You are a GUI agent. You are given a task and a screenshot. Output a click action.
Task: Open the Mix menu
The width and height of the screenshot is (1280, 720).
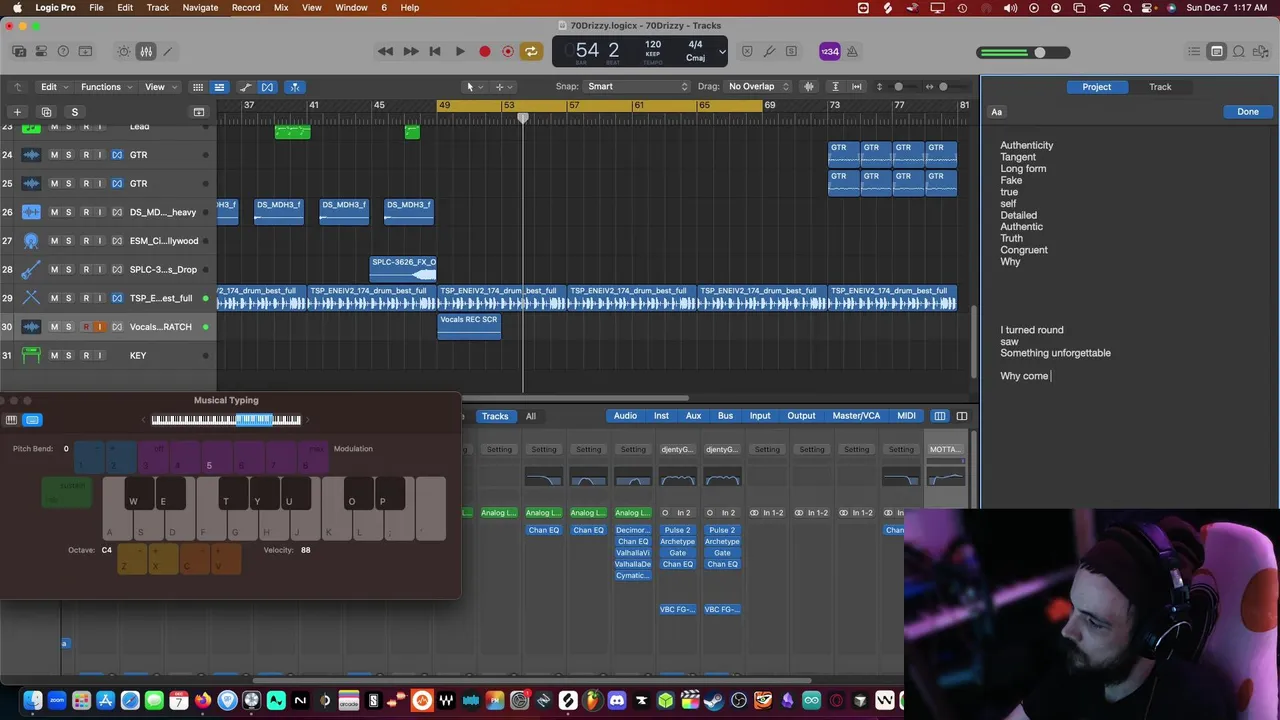pos(281,7)
